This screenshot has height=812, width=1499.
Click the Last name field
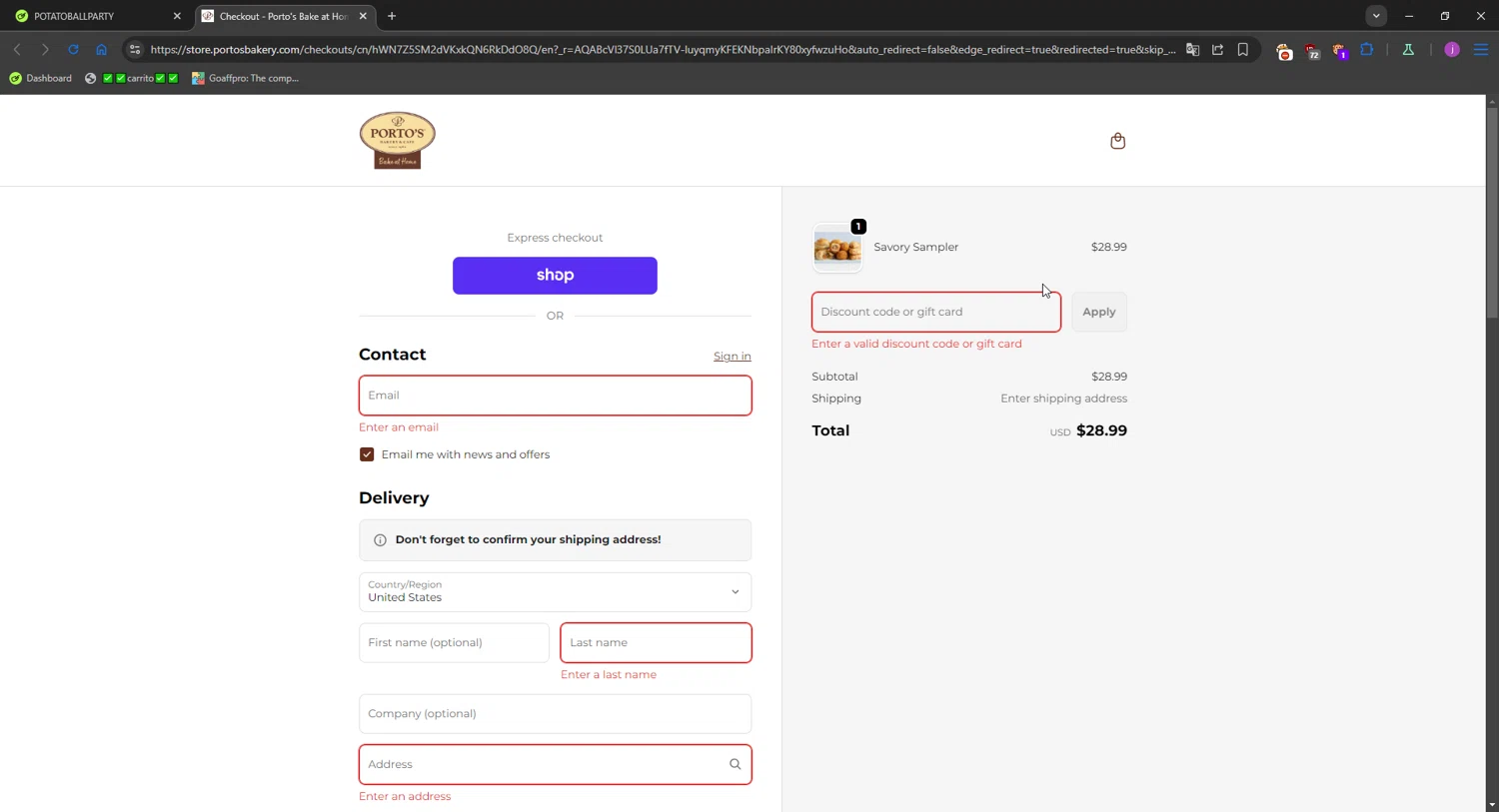(656, 642)
